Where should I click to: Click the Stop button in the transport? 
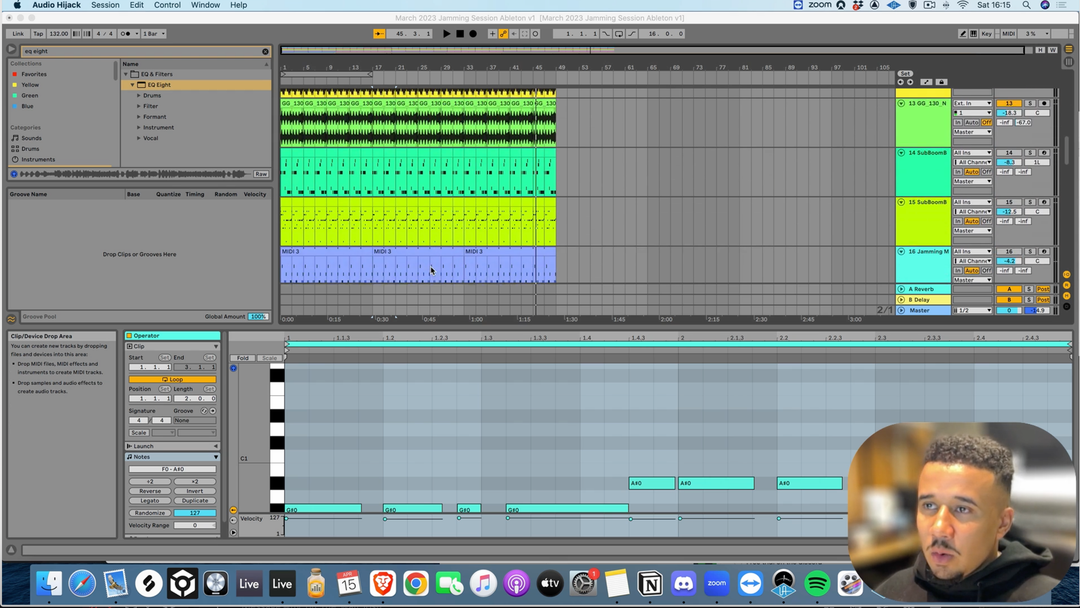[x=460, y=34]
